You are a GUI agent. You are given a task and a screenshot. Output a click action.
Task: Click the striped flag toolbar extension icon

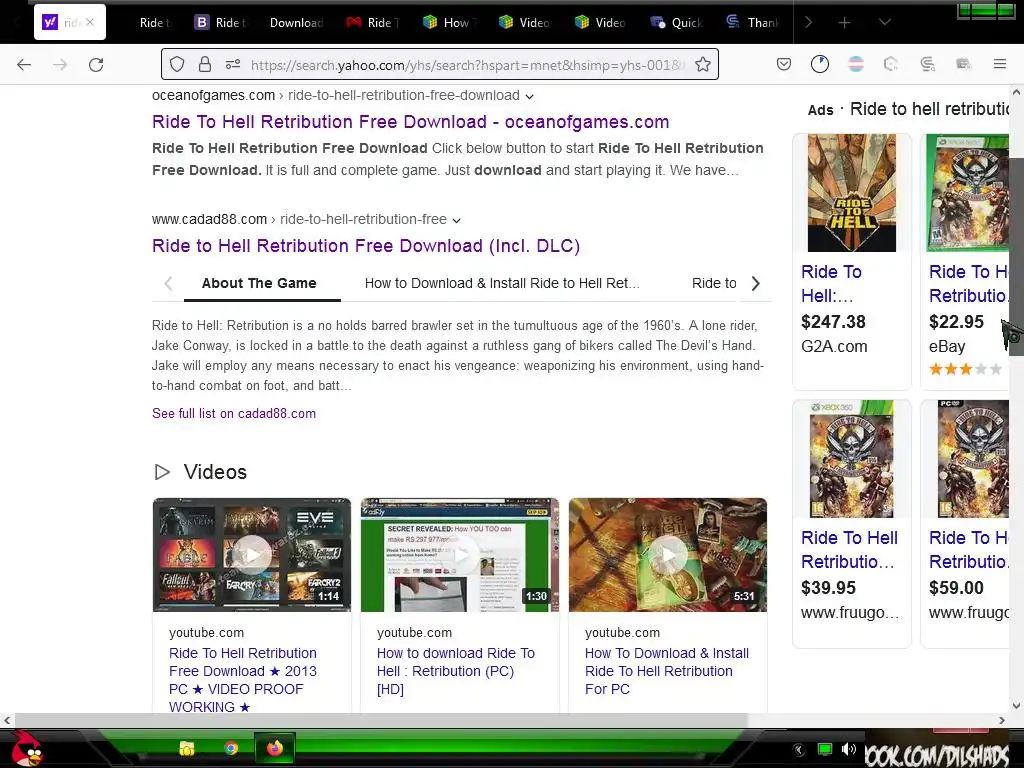856,64
